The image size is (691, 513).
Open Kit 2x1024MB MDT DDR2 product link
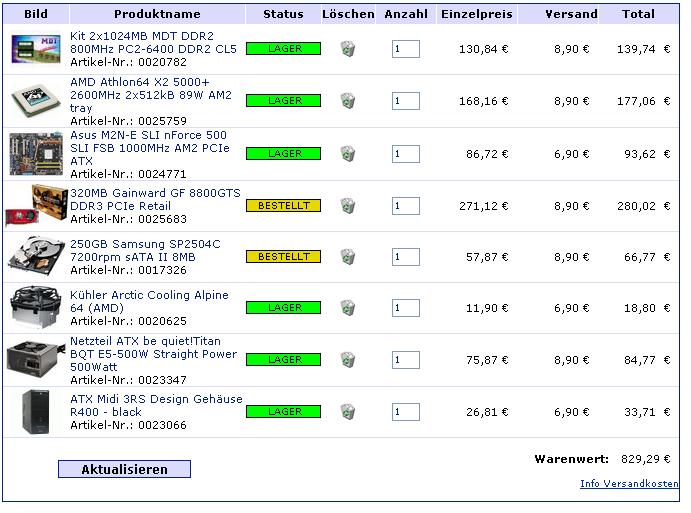click(x=153, y=42)
